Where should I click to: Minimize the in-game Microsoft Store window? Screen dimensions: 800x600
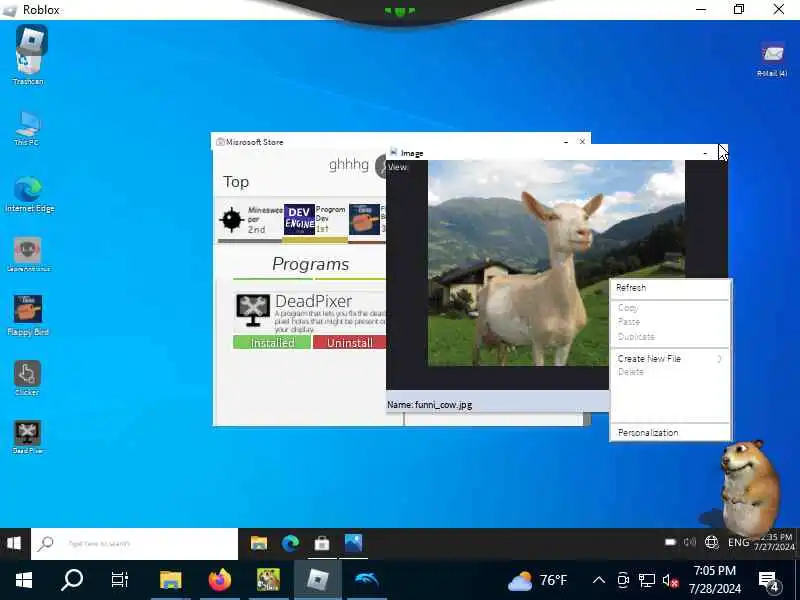tap(566, 141)
